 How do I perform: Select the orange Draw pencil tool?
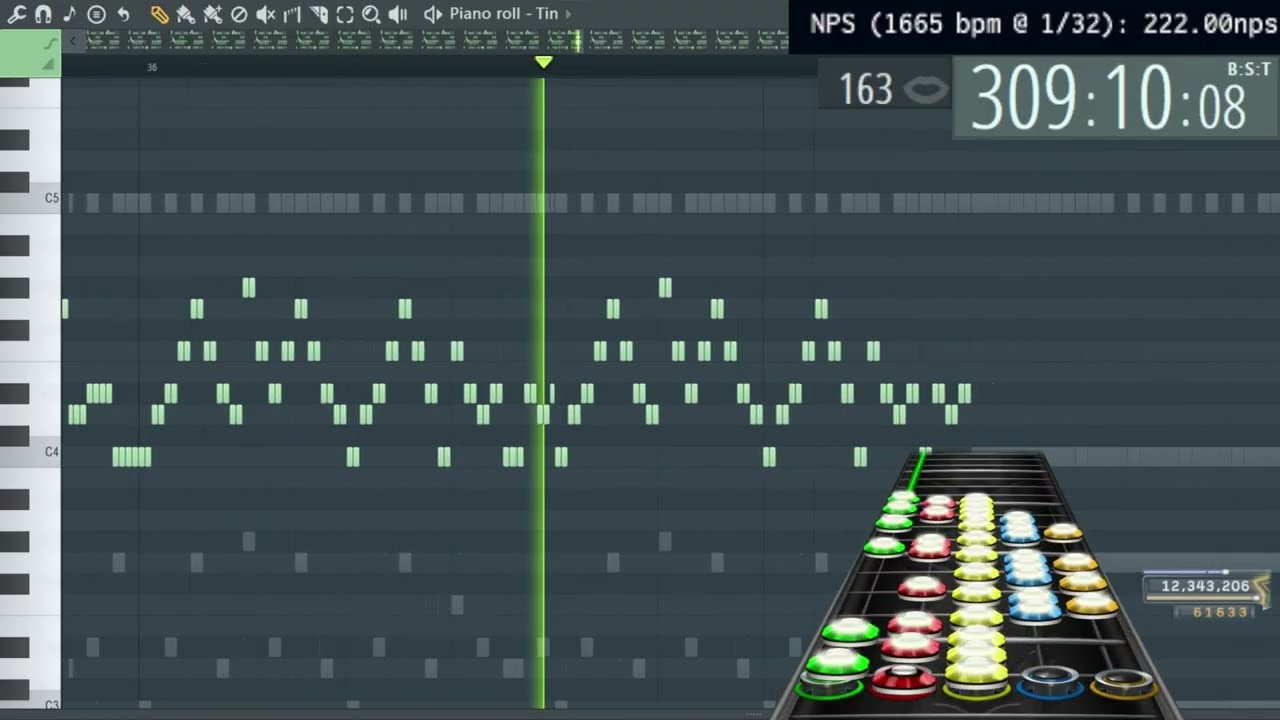click(x=159, y=14)
